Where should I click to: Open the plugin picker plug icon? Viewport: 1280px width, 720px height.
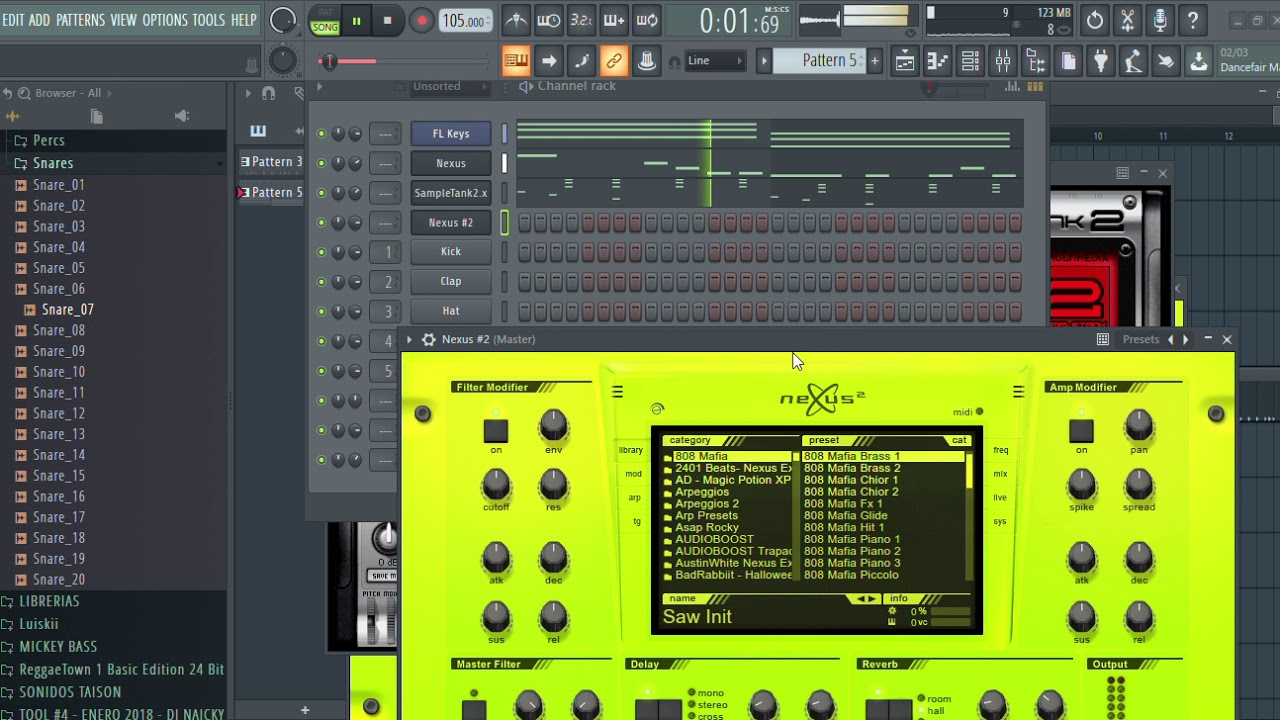(x=1101, y=62)
